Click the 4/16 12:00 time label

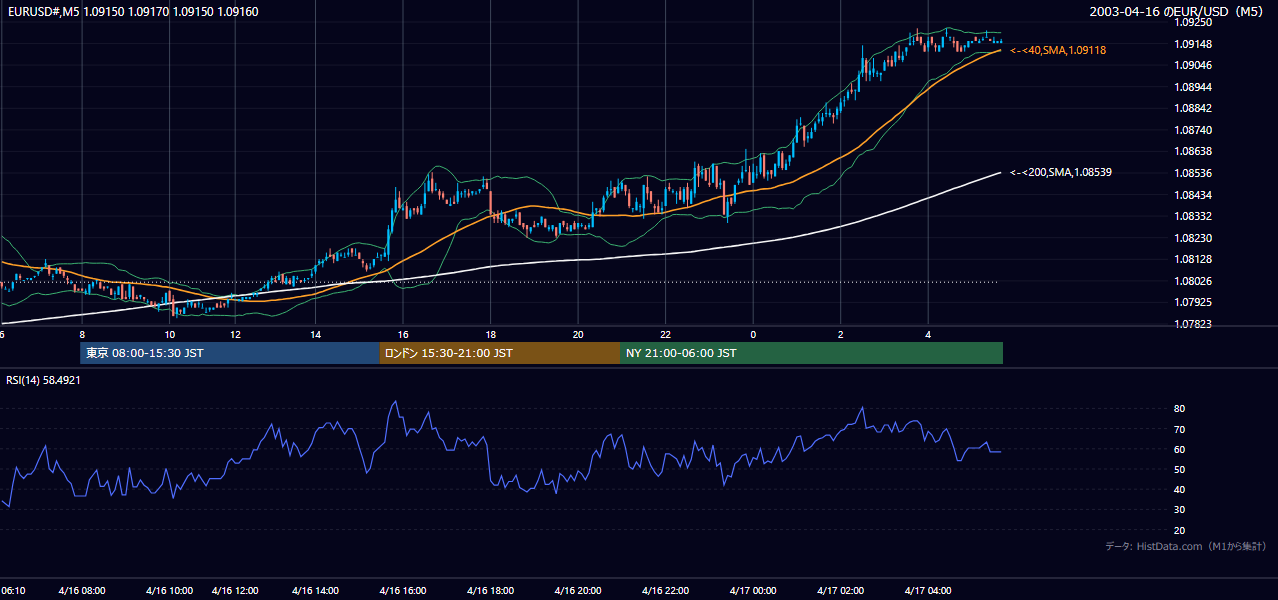click(x=234, y=590)
